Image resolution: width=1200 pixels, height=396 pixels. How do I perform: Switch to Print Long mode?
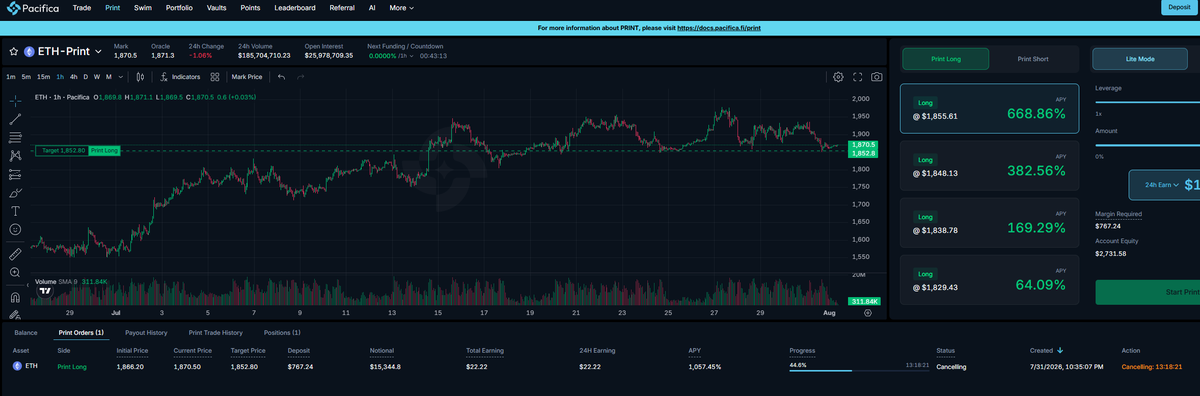pyautogui.click(x=945, y=59)
